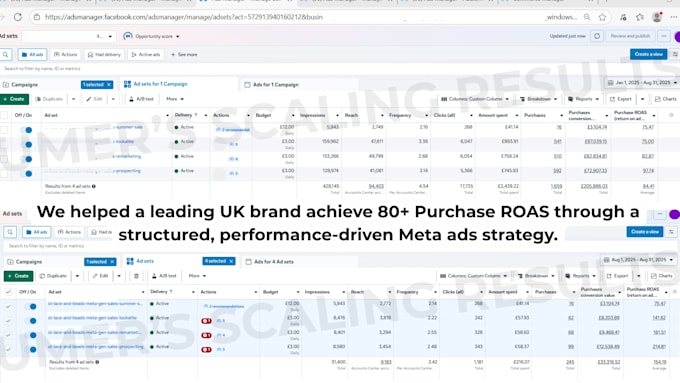
Task: Click upper 'Create a view' button
Action: tap(648, 54)
